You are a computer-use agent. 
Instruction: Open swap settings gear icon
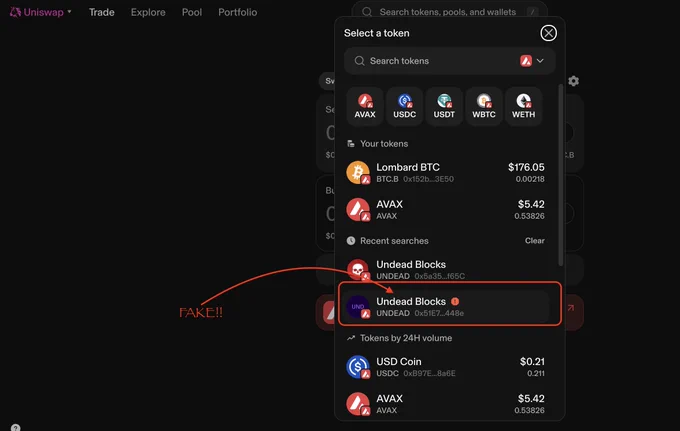573,81
